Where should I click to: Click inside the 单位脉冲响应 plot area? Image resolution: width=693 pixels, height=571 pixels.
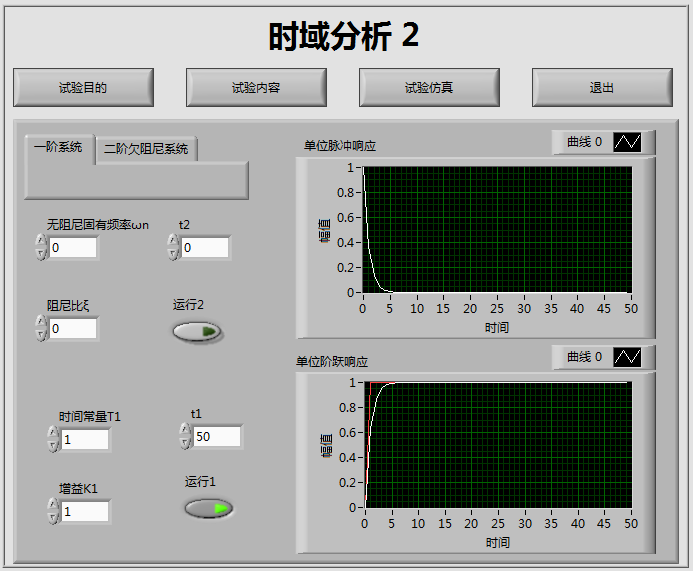click(x=497, y=229)
